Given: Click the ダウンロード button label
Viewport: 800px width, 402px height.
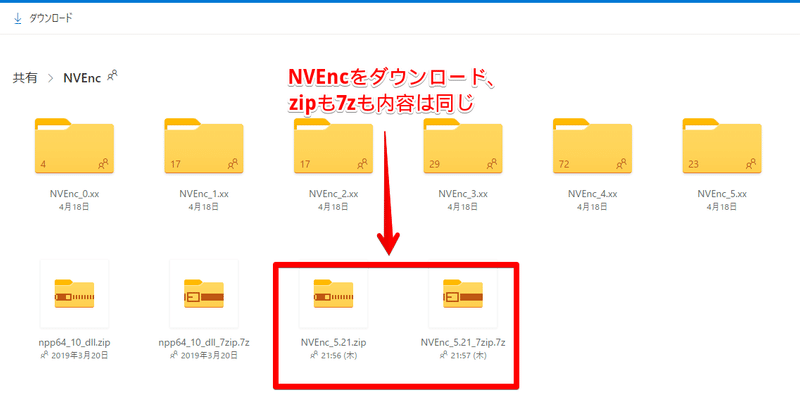Looking at the screenshot, I should (51, 19).
